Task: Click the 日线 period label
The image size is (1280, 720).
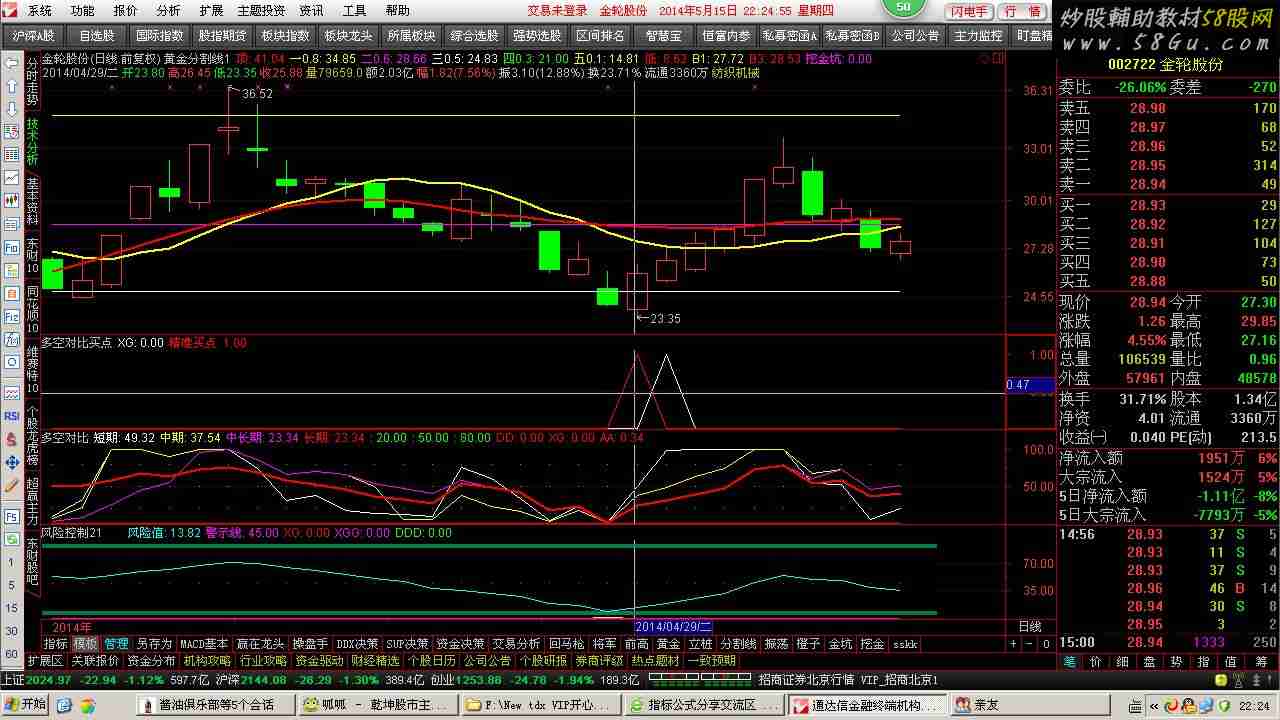Action: pos(1029,626)
